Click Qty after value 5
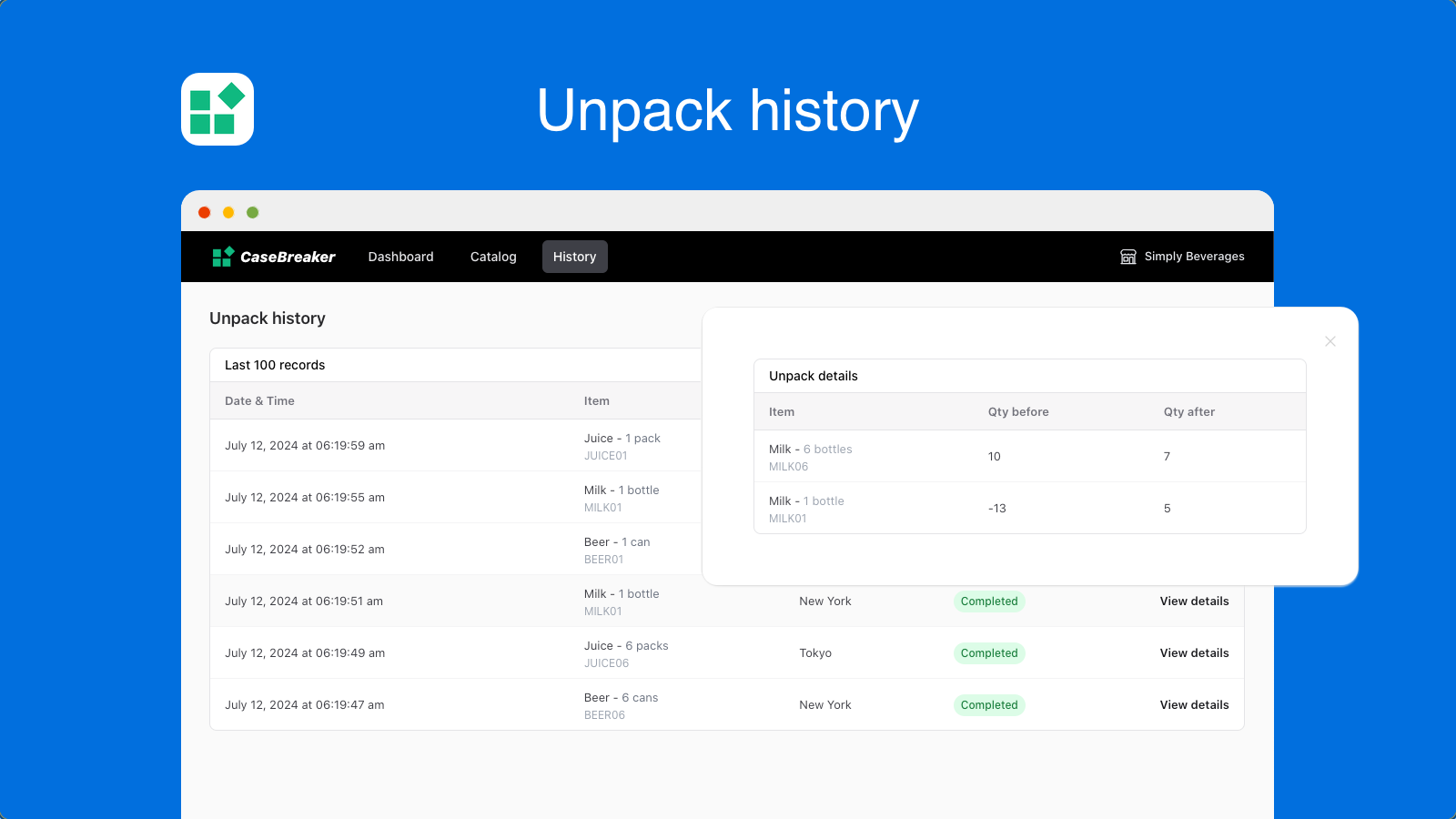Viewport: 1456px width, 819px height. [1168, 509]
